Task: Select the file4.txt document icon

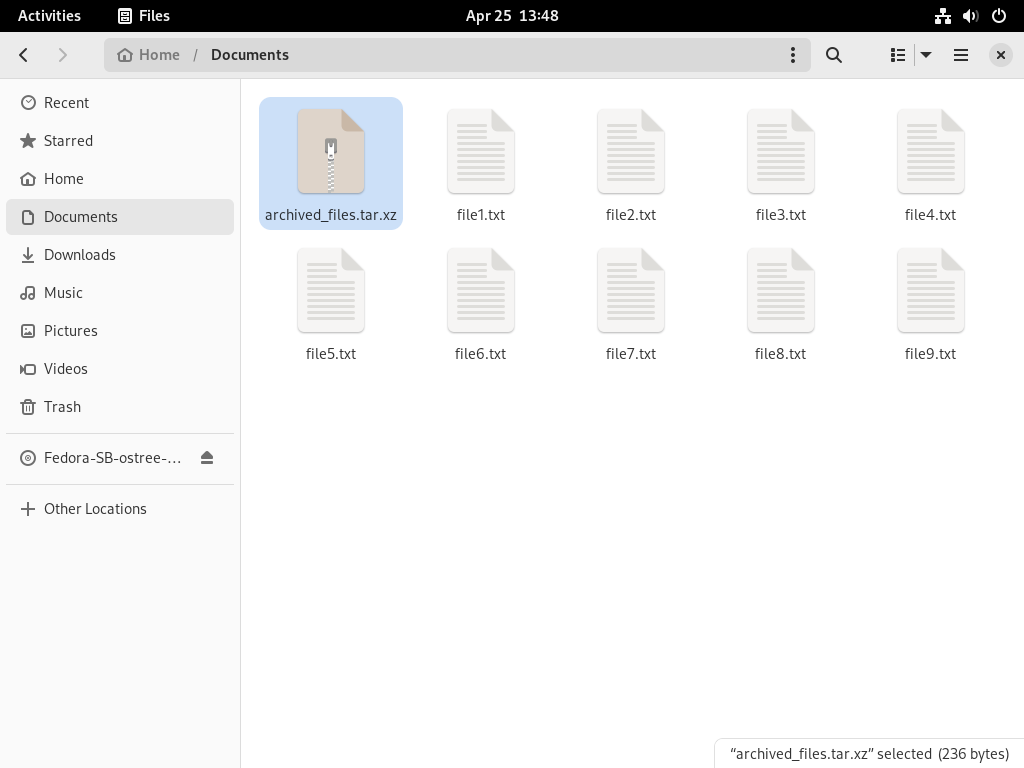Action: pos(931,151)
